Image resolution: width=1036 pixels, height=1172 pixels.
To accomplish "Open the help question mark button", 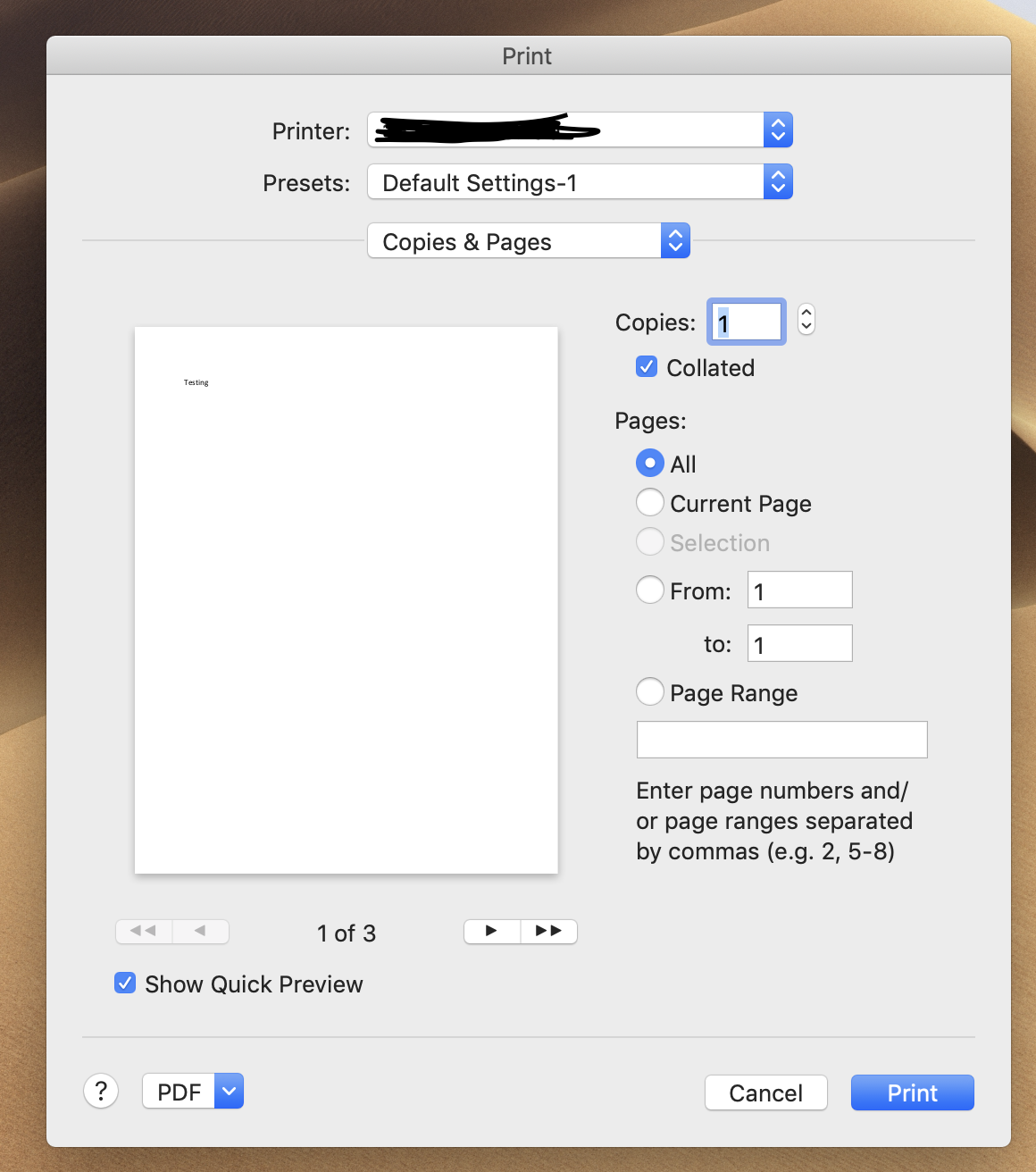I will (101, 1091).
